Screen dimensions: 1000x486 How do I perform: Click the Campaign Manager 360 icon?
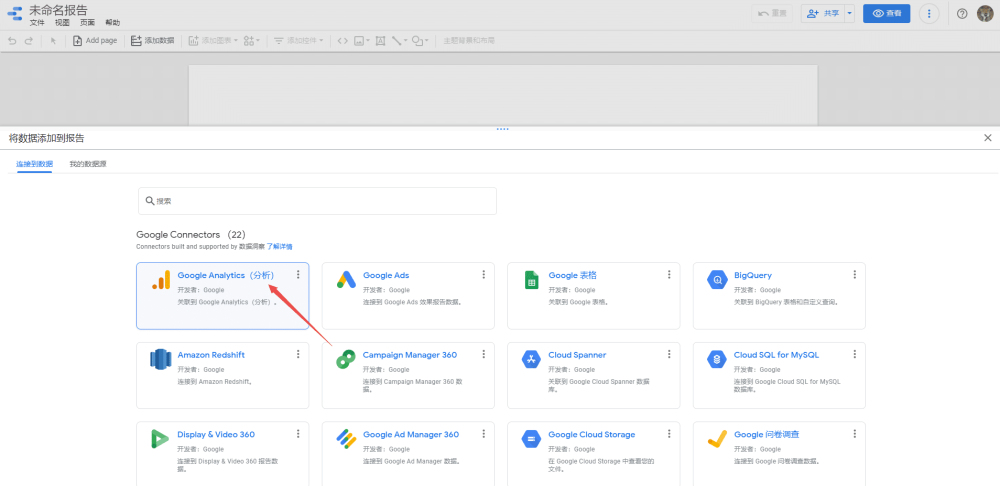[346, 359]
